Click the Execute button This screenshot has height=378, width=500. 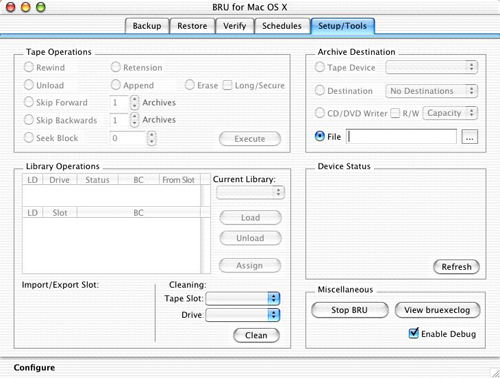(250, 139)
